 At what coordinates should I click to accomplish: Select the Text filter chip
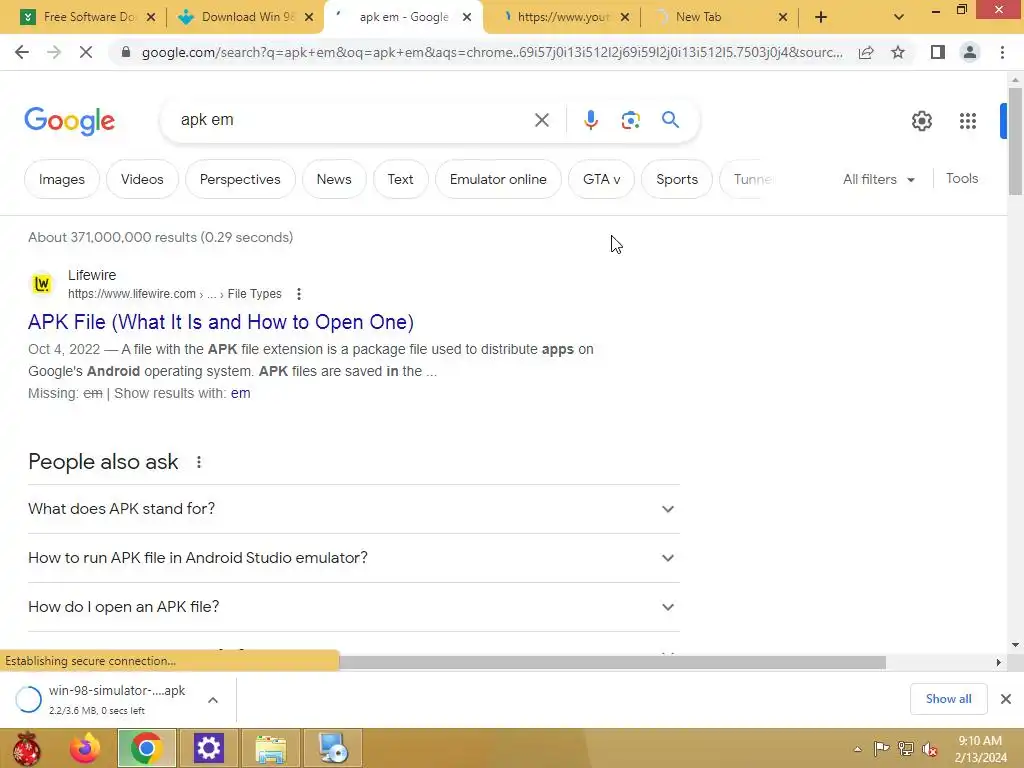[400, 179]
